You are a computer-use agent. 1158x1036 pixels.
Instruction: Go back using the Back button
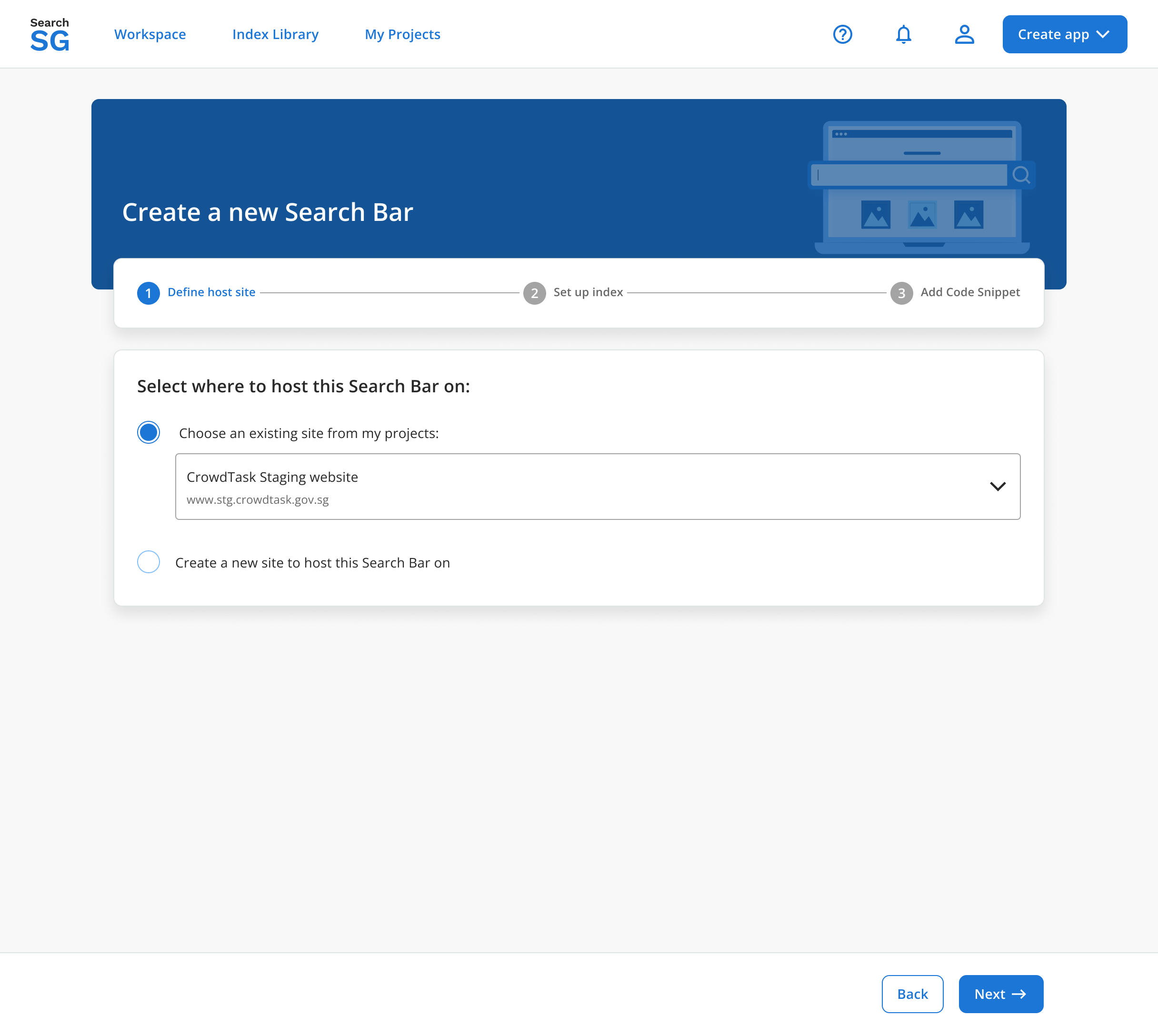(911, 993)
